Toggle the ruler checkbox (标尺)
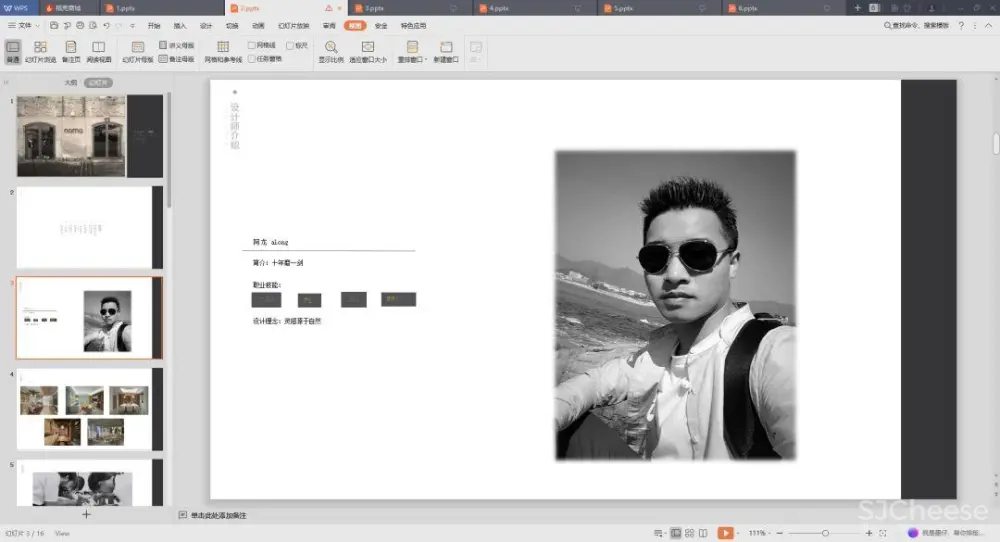Image resolution: width=1000 pixels, height=542 pixels. click(x=290, y=45)
